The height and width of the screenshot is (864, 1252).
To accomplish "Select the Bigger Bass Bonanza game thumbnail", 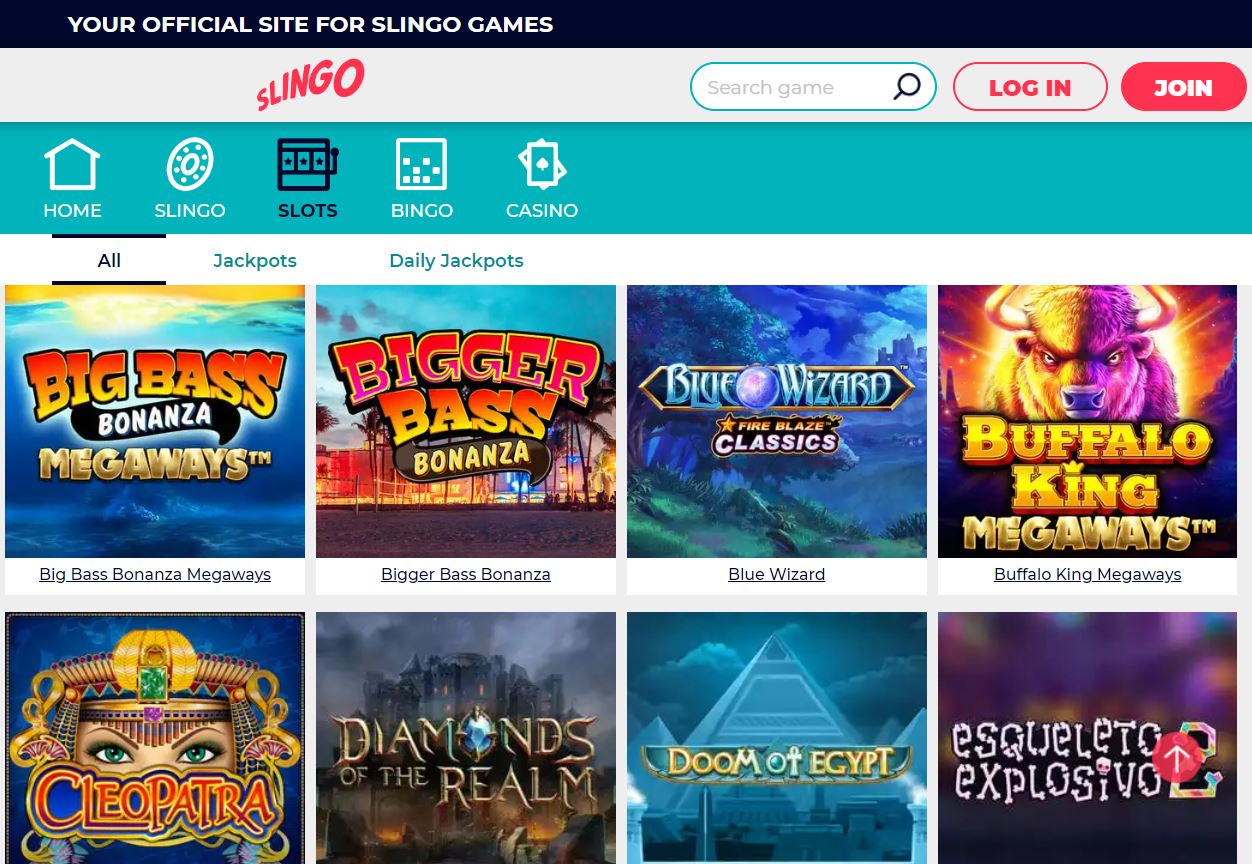I will click(x=466, y=421).
